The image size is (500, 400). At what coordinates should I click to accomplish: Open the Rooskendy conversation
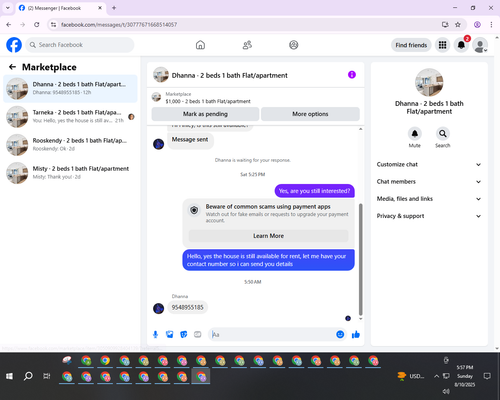(x=70, y=145)
